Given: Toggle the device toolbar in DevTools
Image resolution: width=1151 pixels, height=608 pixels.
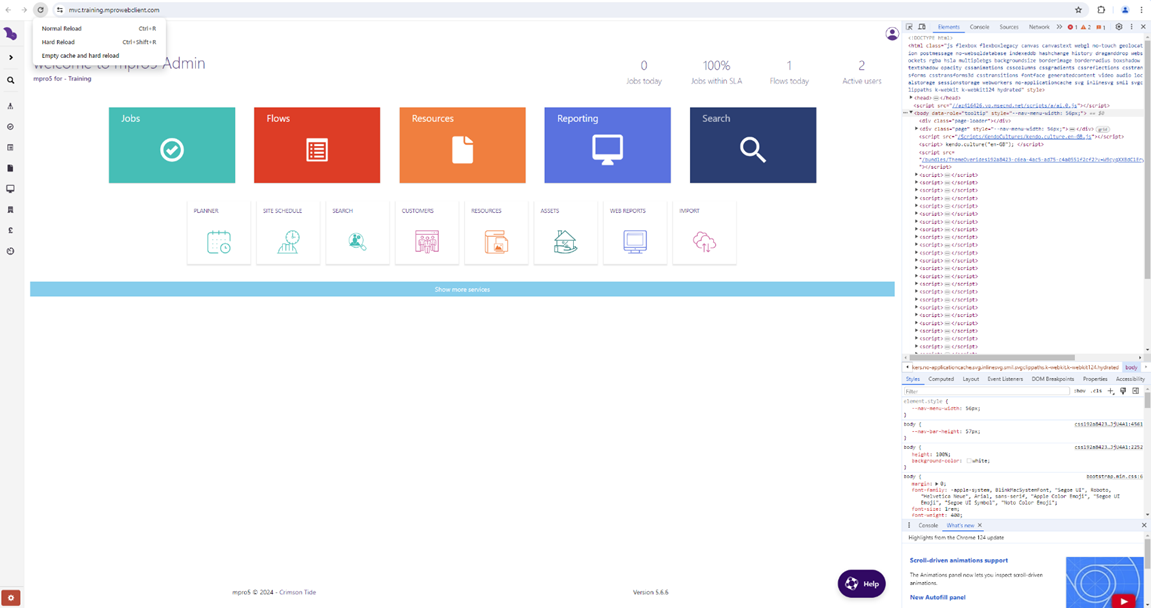Looking at the screenshot, I should pyautogui.click(x=922, y=26).
